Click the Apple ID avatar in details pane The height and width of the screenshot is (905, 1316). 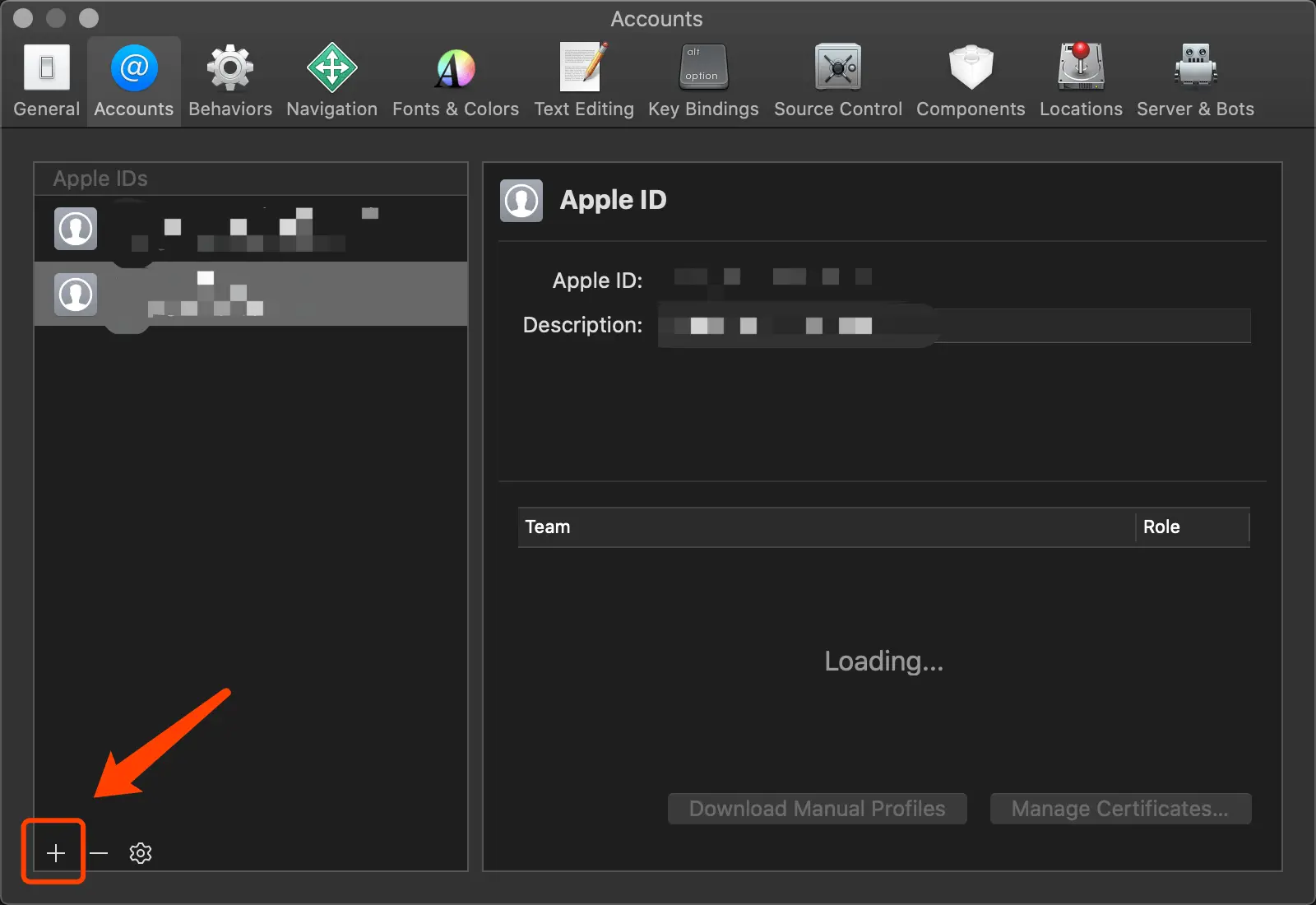click(521, 201)
